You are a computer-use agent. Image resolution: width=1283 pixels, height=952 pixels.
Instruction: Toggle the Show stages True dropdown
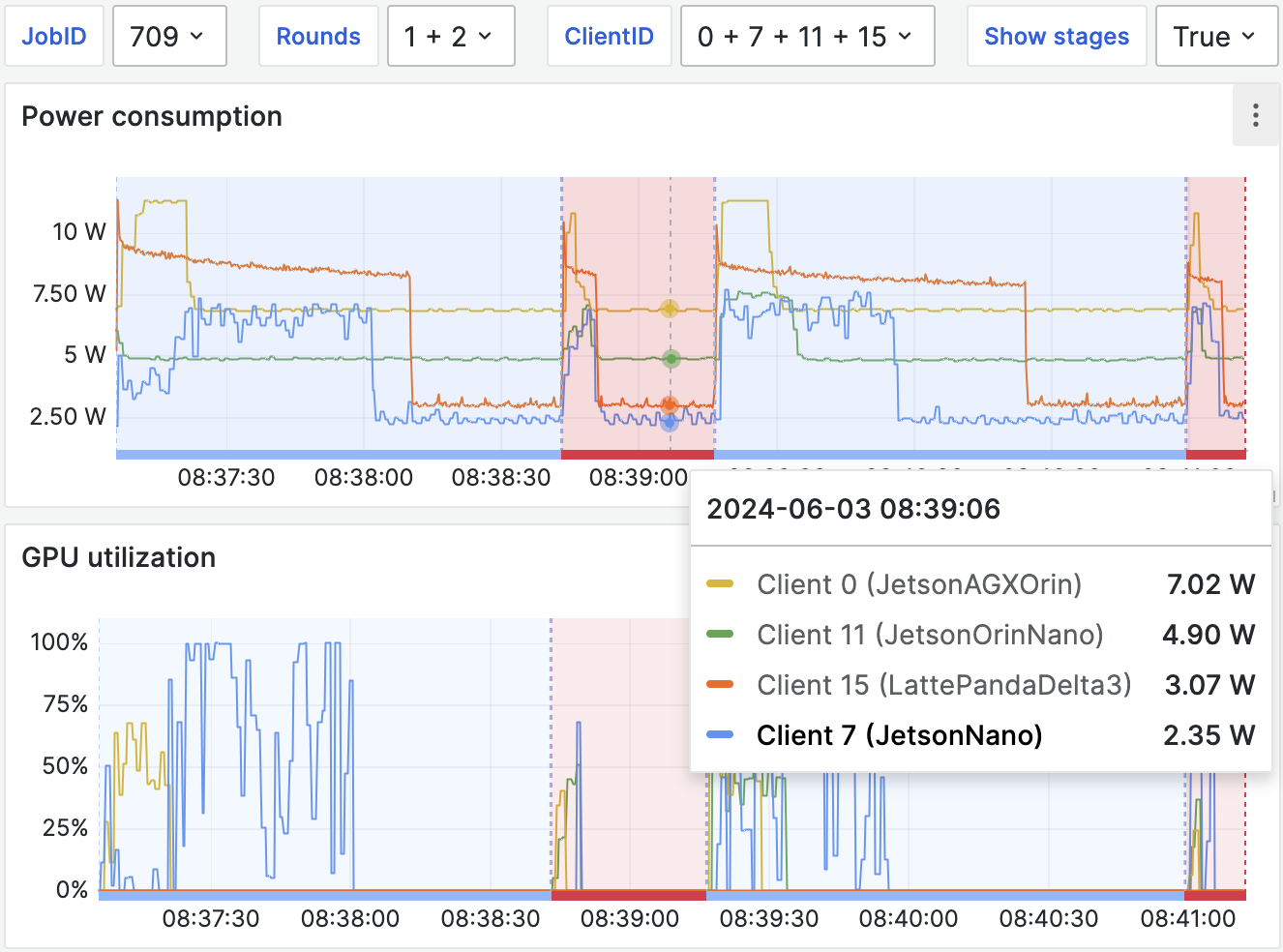[x=1215, y=37]
